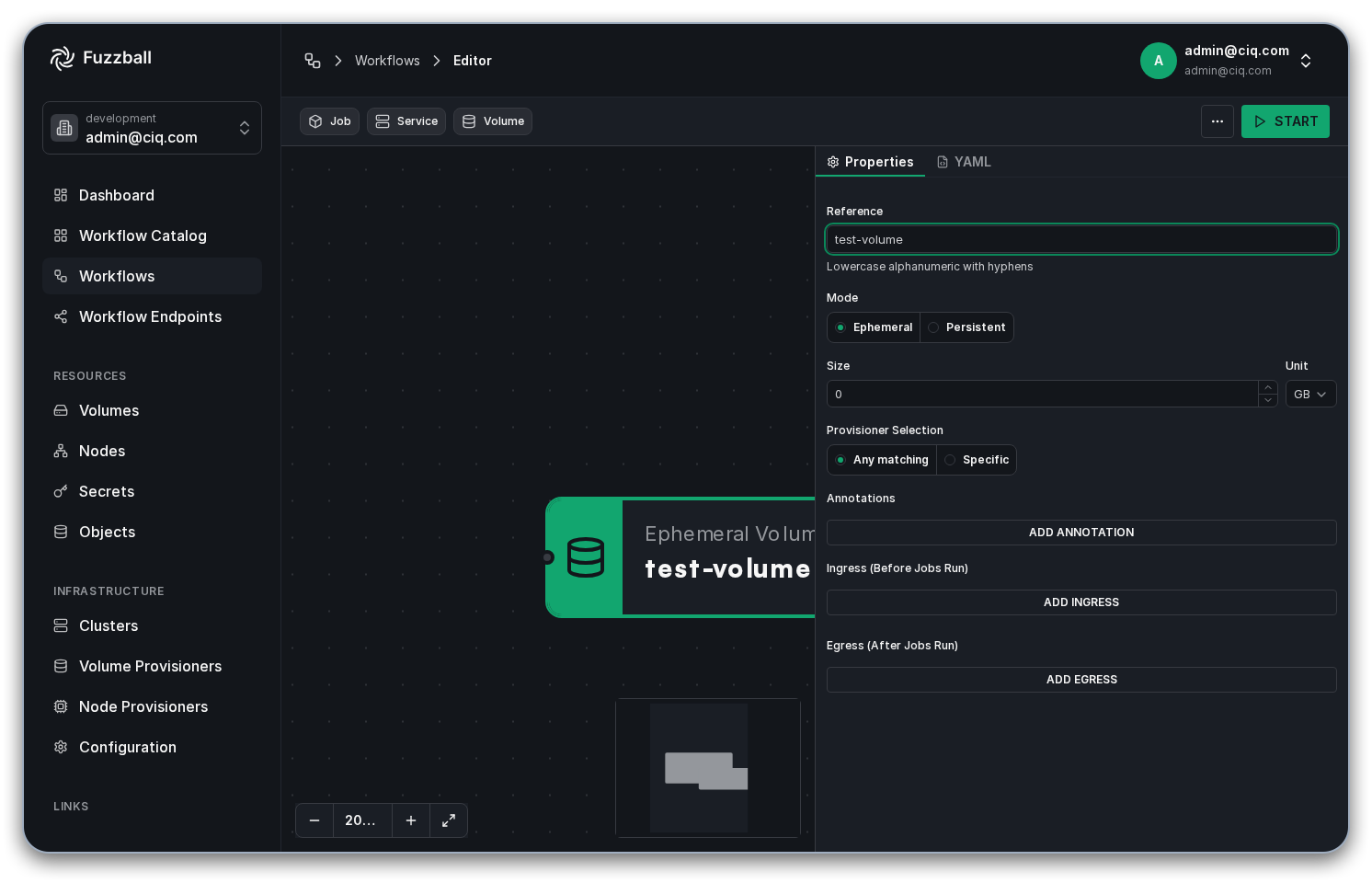Open the development account switcher
This screenshot has height=883, width=1372.
[x=152, y=128]
